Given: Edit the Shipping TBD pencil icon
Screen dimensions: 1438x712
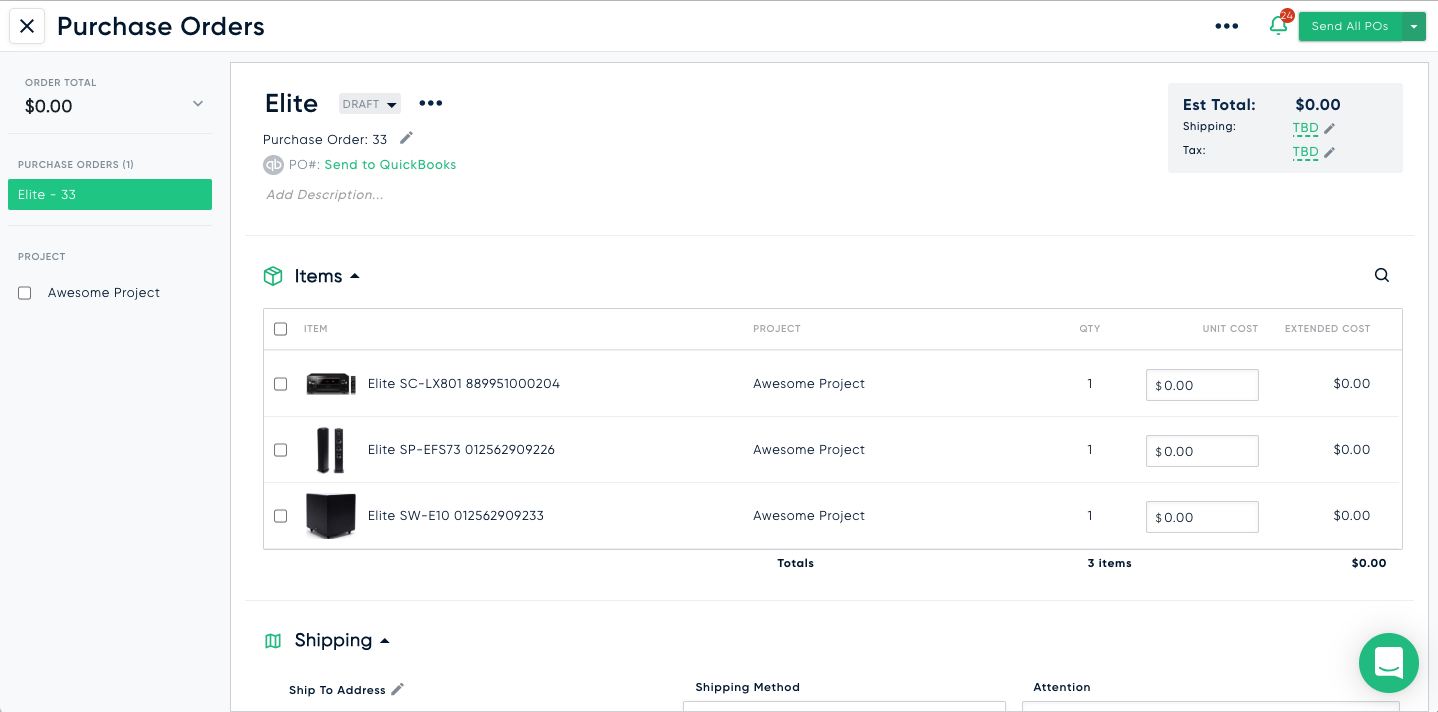Looking at the screenshot, I should (x=1329, y=128).
